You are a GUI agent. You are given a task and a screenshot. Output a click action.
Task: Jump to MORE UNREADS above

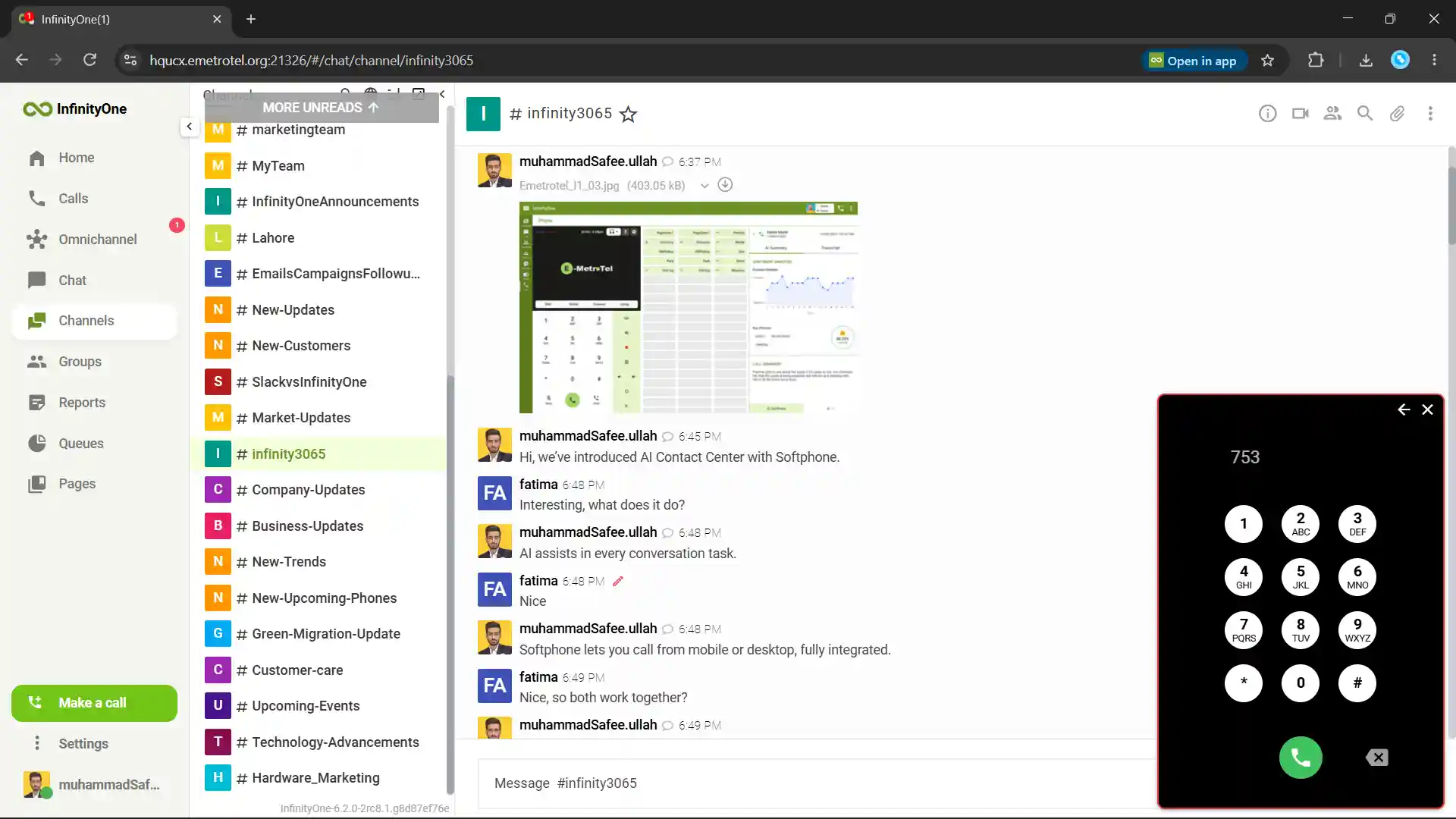click(x=321, y=108)
